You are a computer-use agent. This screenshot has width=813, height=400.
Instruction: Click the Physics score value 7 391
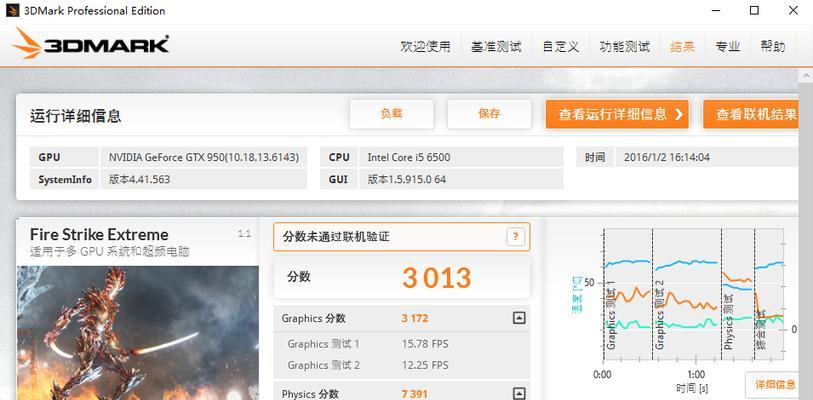pos(415,394)
